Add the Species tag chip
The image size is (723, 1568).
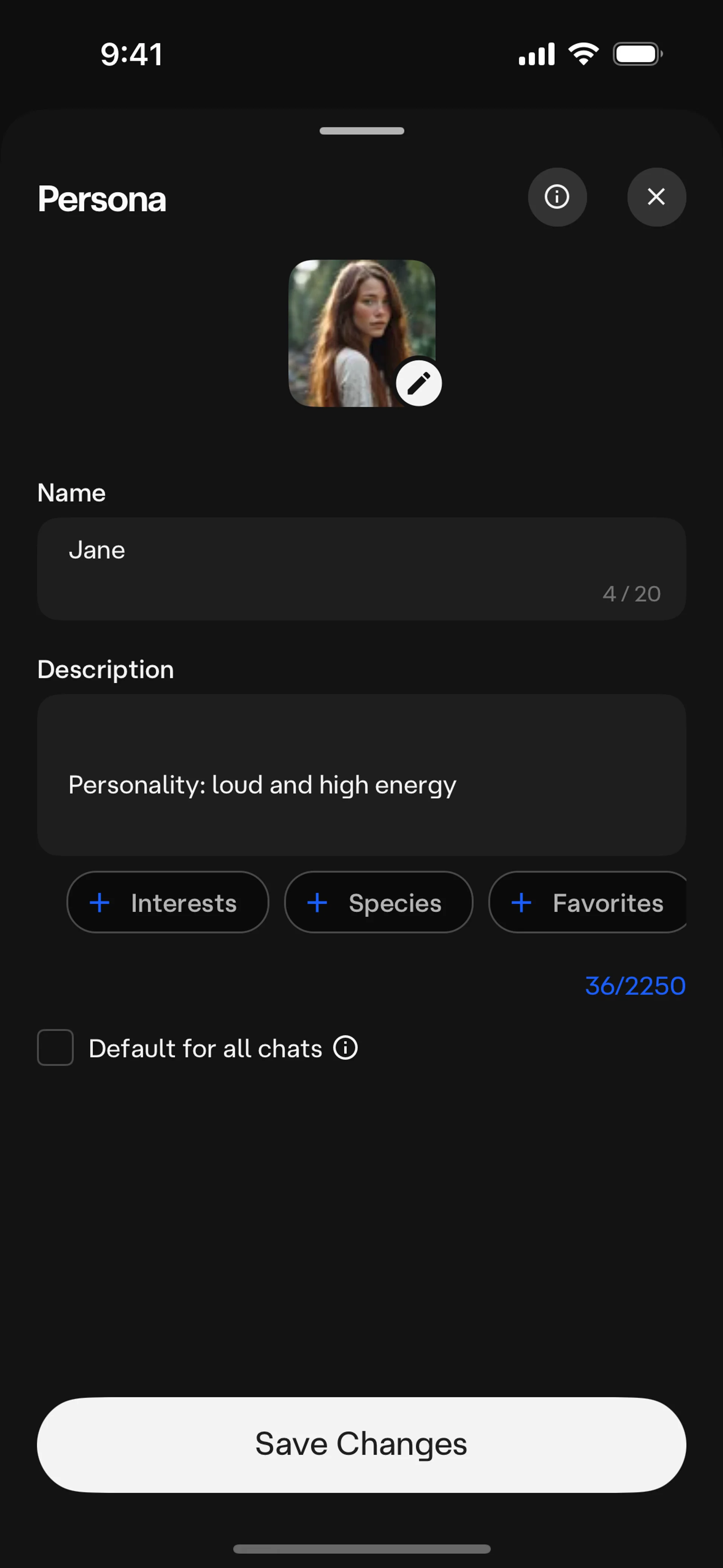[x=378, y=902]
